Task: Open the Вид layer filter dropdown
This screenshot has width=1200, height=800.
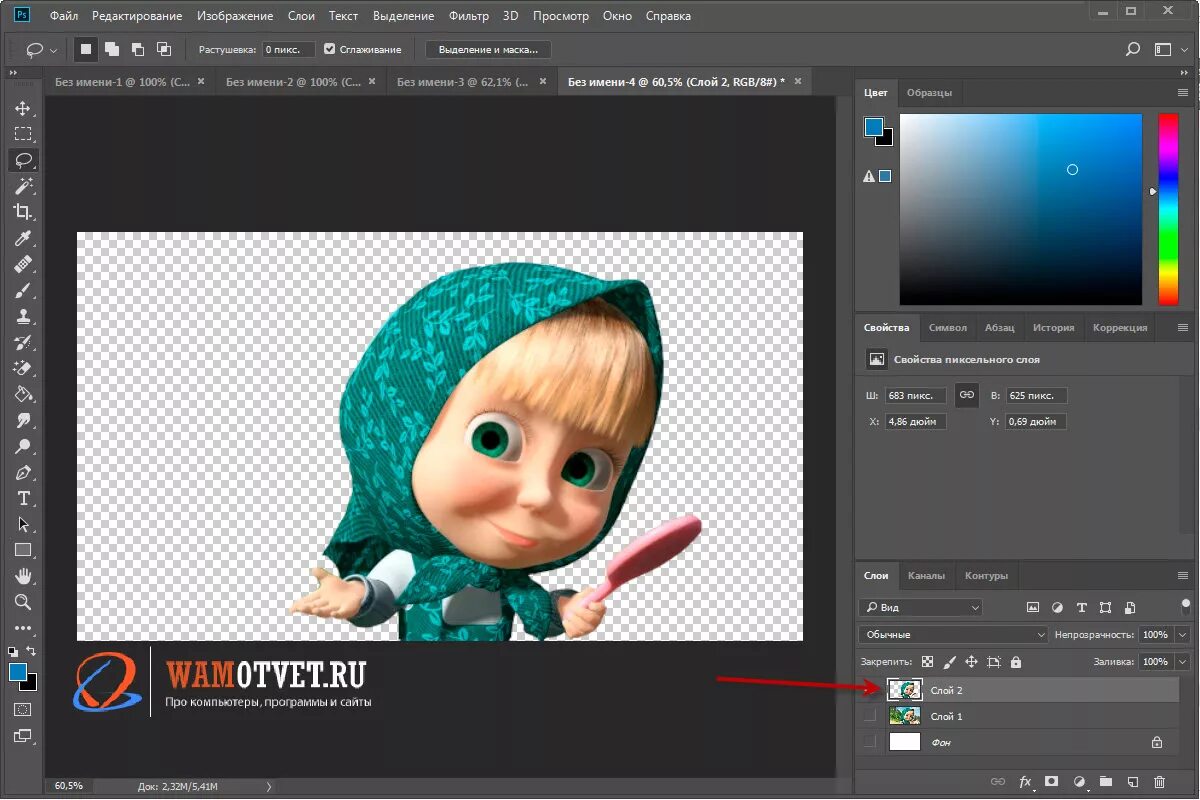Action: click(920, 607)
